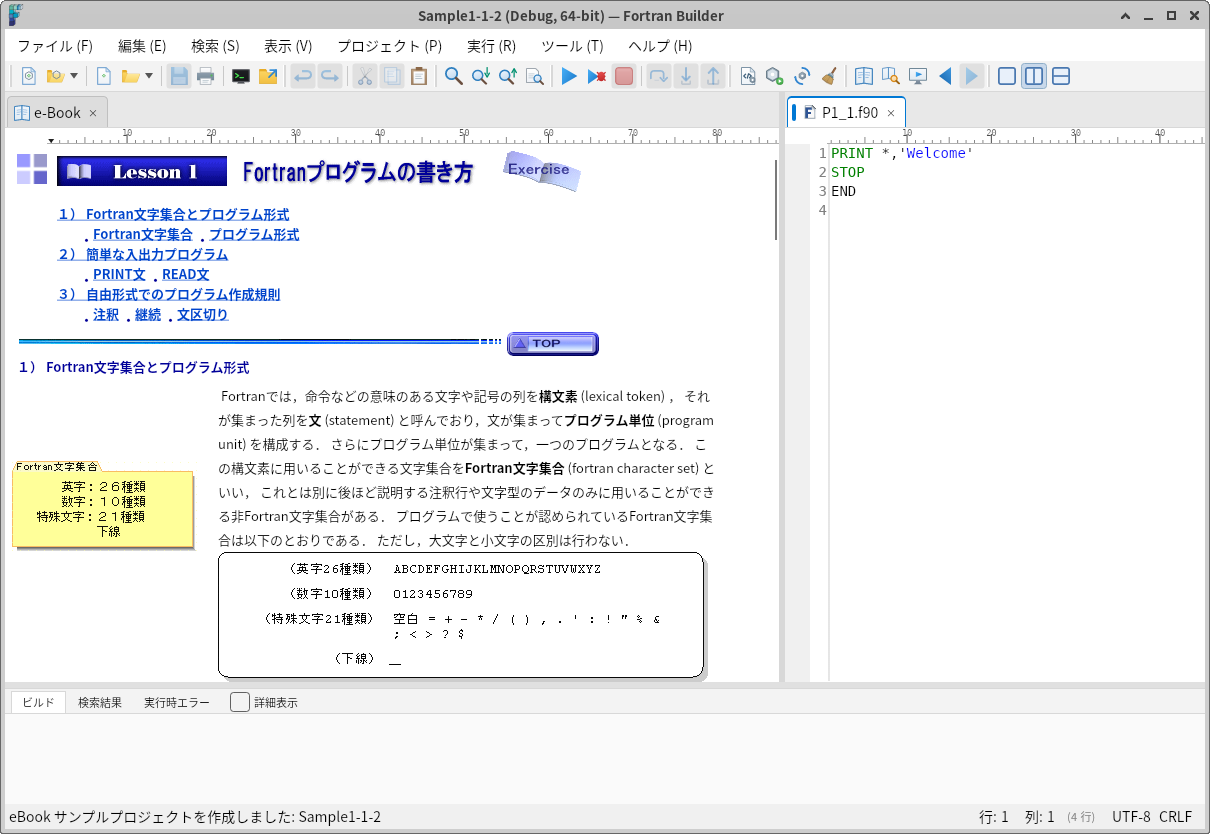Click the Find Previous icon
The width and height of the screenshot is (1210, 834).
point(508,76)
